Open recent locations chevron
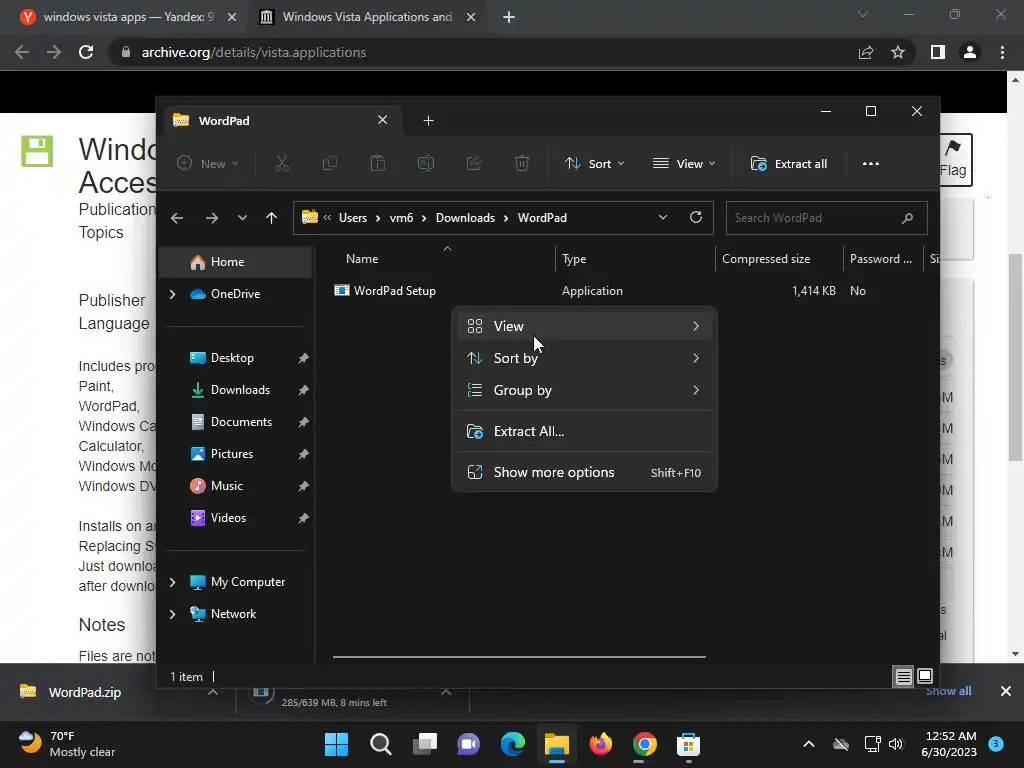Image resolution: width=1024 pixels, height=768 pixels. 242,218
